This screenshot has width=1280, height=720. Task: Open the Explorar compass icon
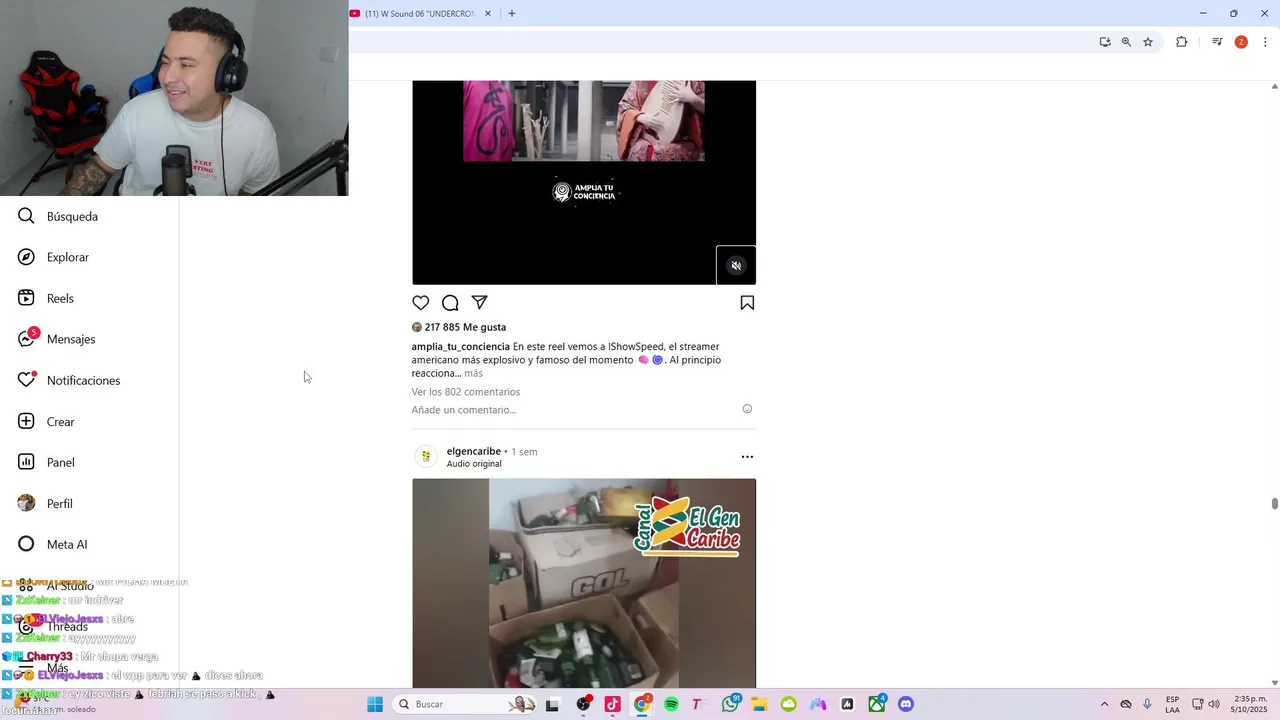26,257
